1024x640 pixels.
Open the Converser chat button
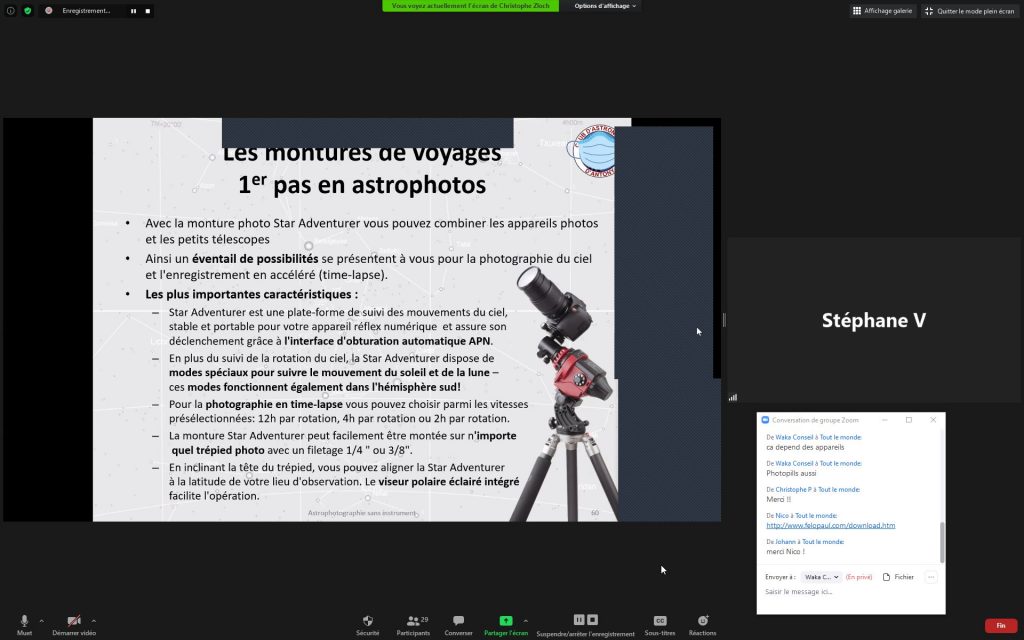[x=458, y=624]
